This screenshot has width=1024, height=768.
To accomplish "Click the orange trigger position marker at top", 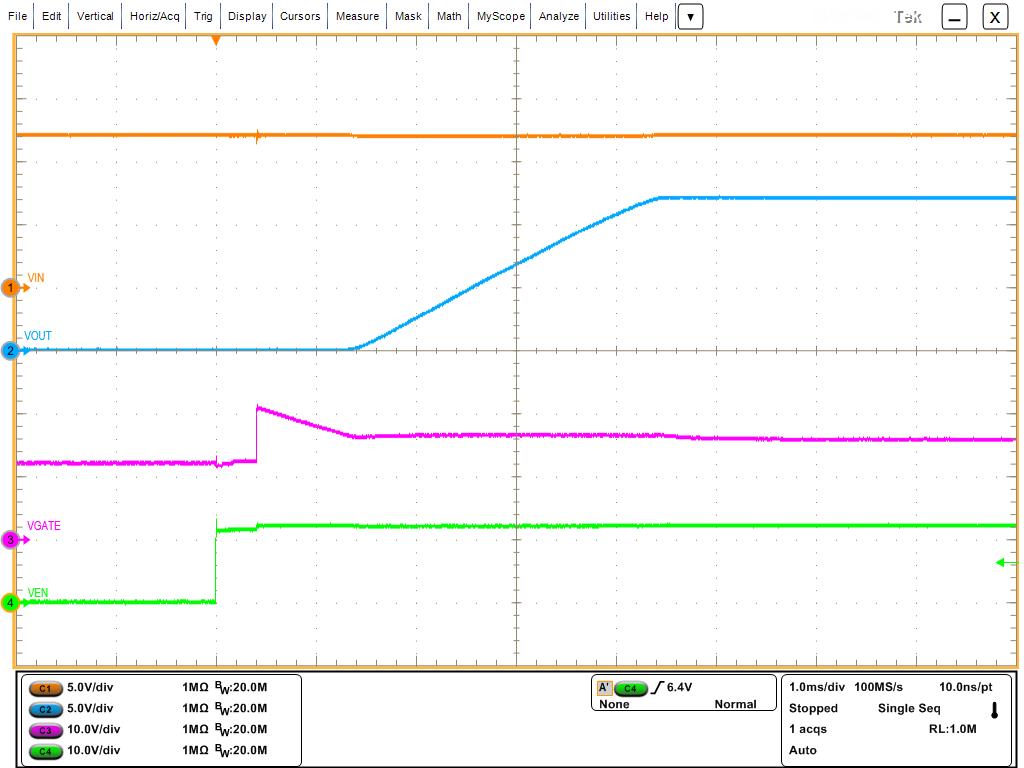I will coord(215,40).
